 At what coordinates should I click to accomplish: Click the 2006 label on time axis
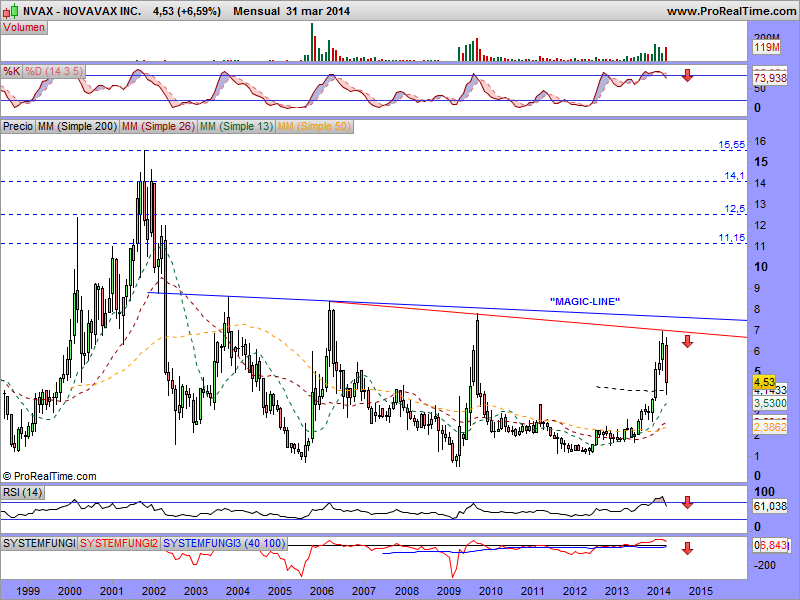tap(322, 591)
